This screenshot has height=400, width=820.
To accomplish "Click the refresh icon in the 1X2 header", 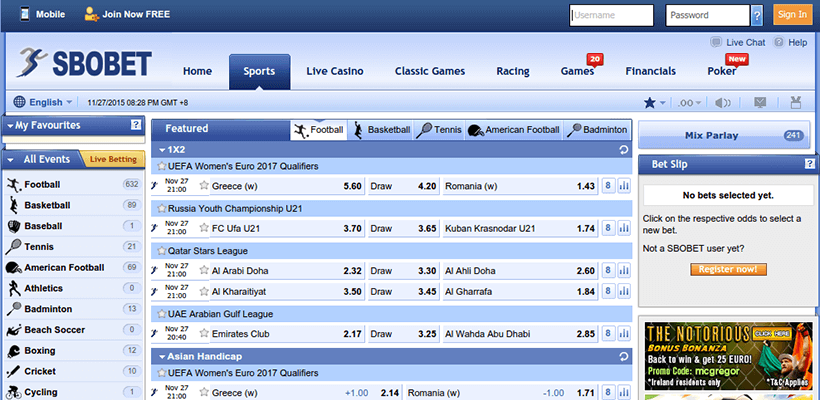I will click(x=624, y=149).
